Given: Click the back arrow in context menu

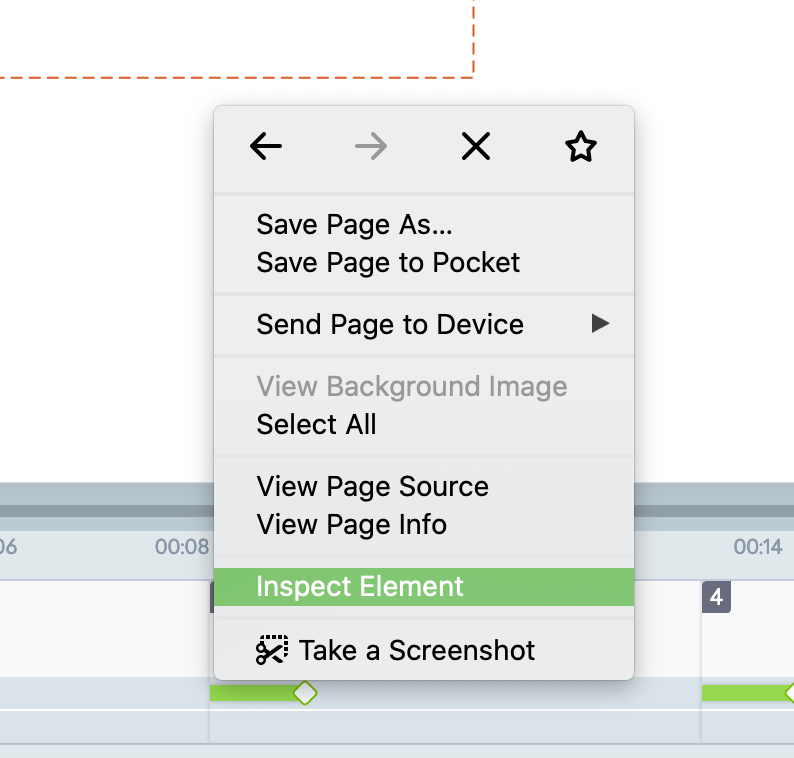Looking at the screenshot, I should click(x=266, y=147).
